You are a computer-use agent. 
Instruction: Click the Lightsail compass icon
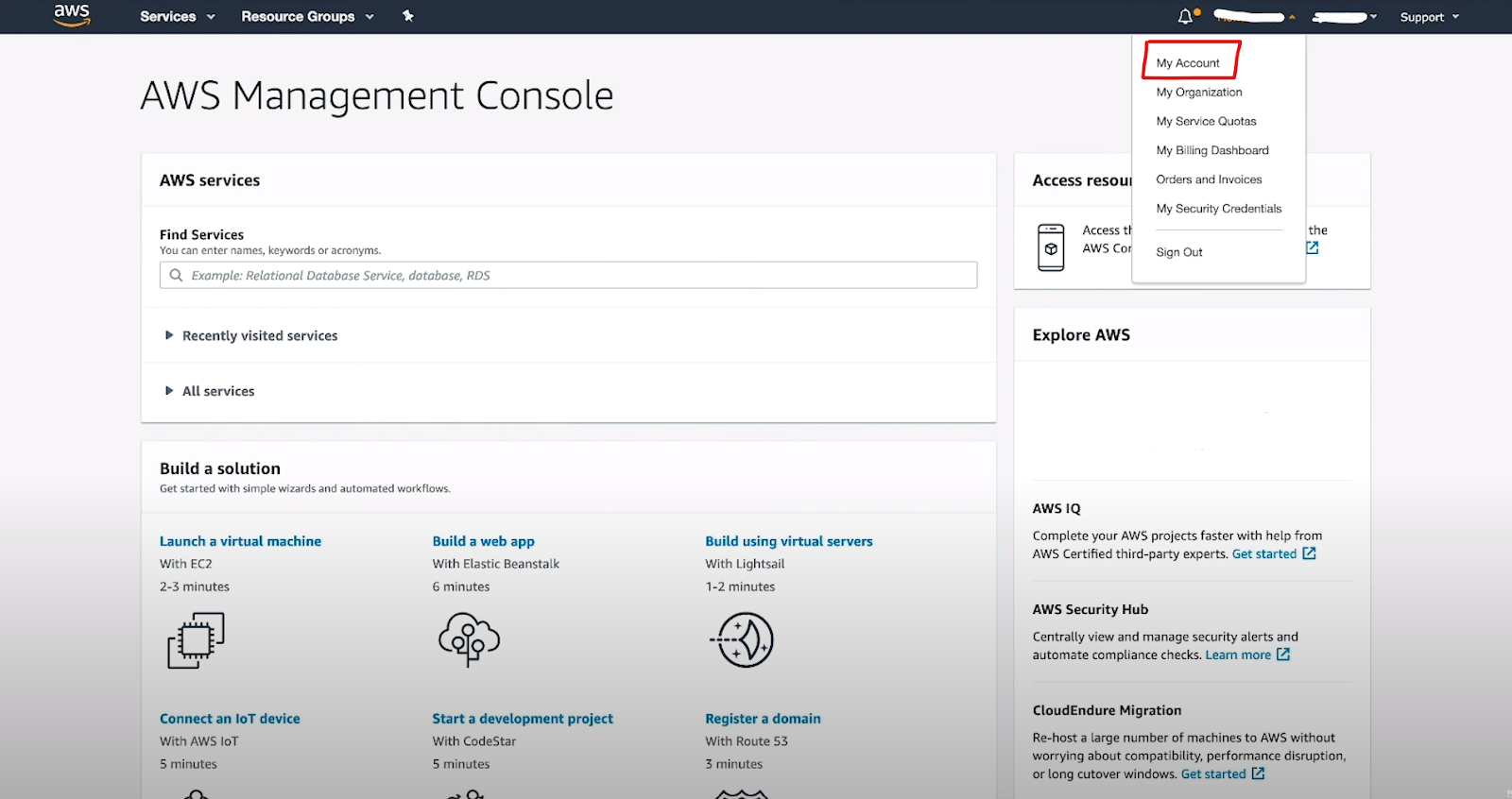tap(742, 640)
